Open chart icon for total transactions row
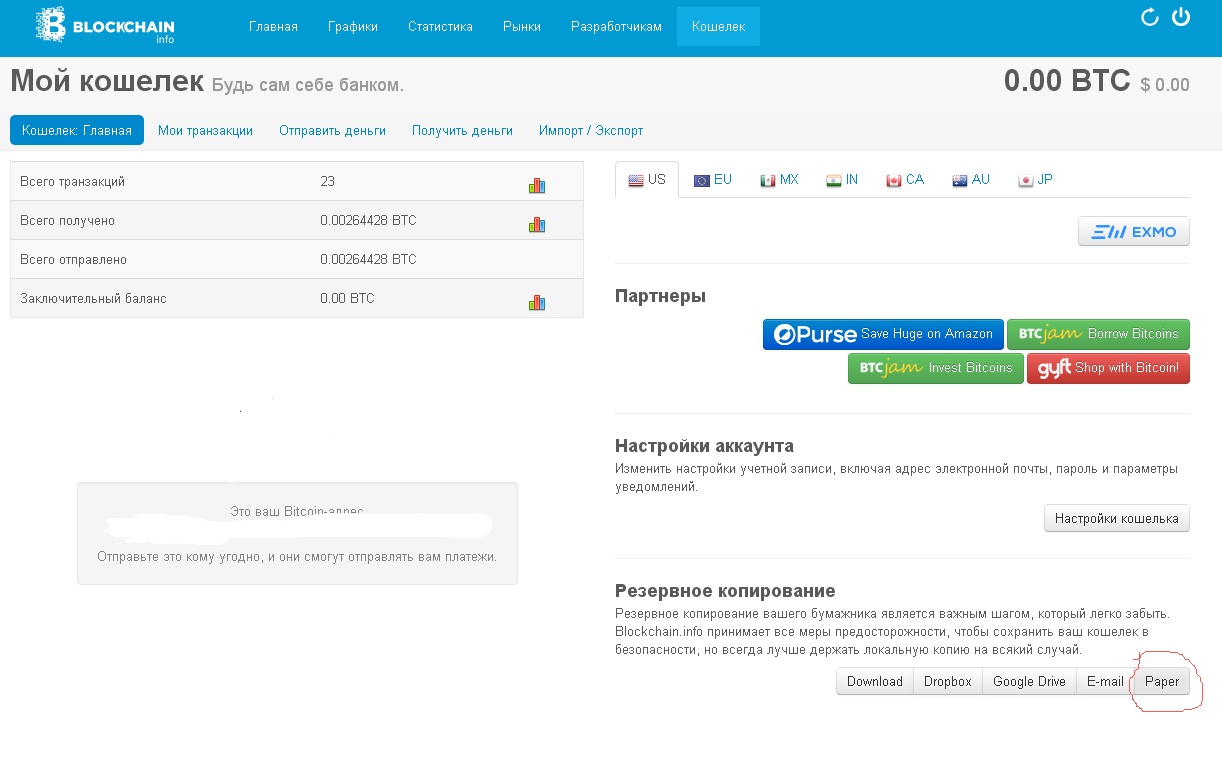 (x=537, y=185)
